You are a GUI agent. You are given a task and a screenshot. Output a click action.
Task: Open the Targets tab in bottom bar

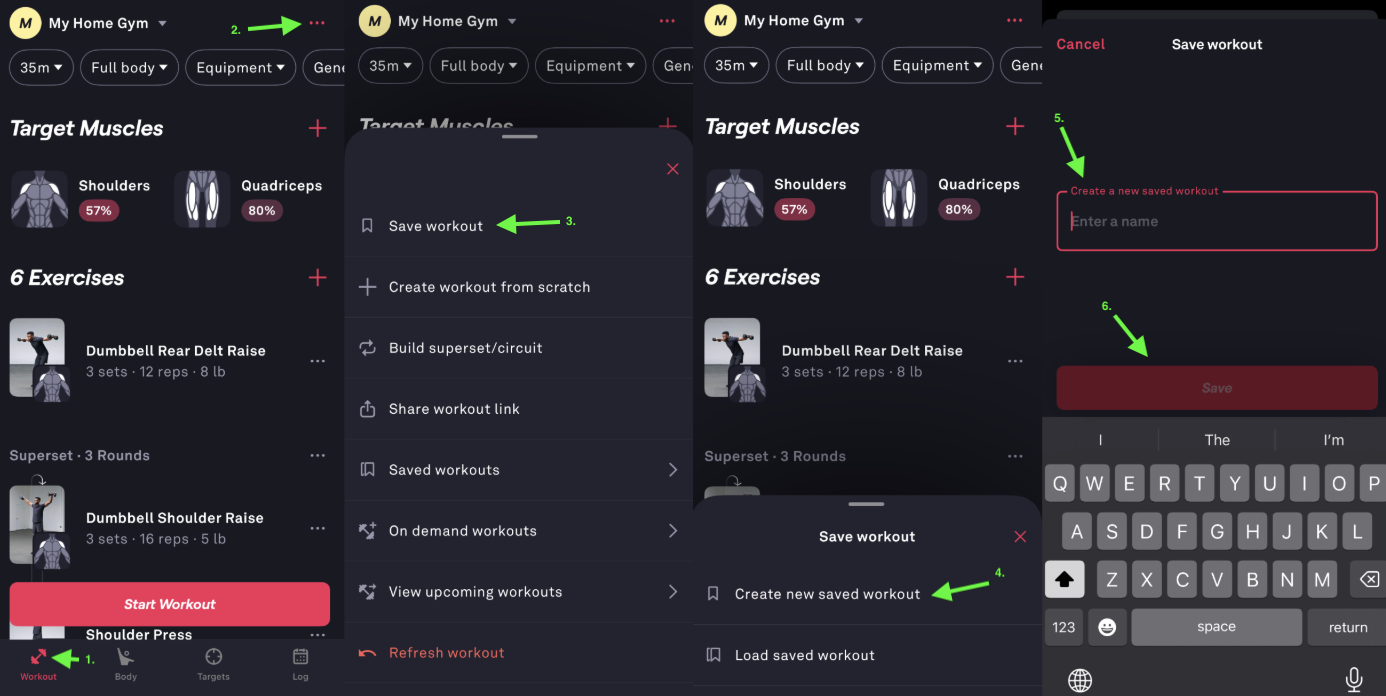(x=213, y=663)
